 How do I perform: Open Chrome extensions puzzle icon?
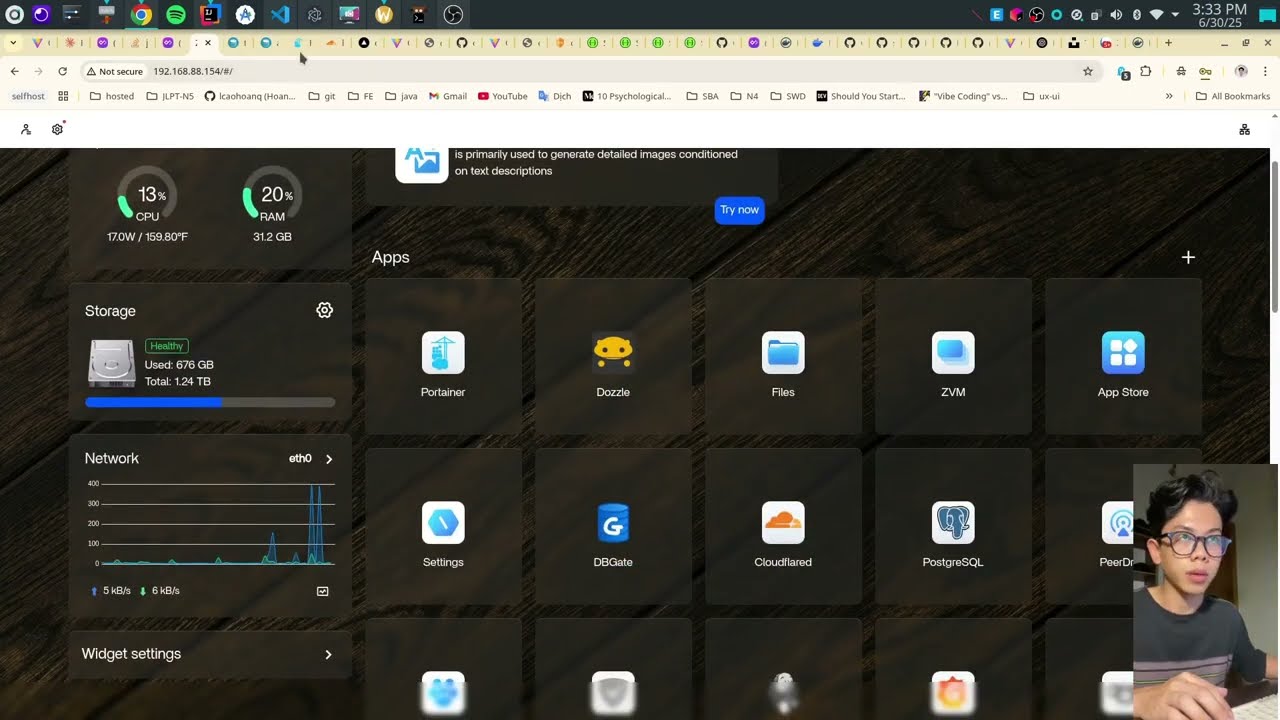[1146, 71]
